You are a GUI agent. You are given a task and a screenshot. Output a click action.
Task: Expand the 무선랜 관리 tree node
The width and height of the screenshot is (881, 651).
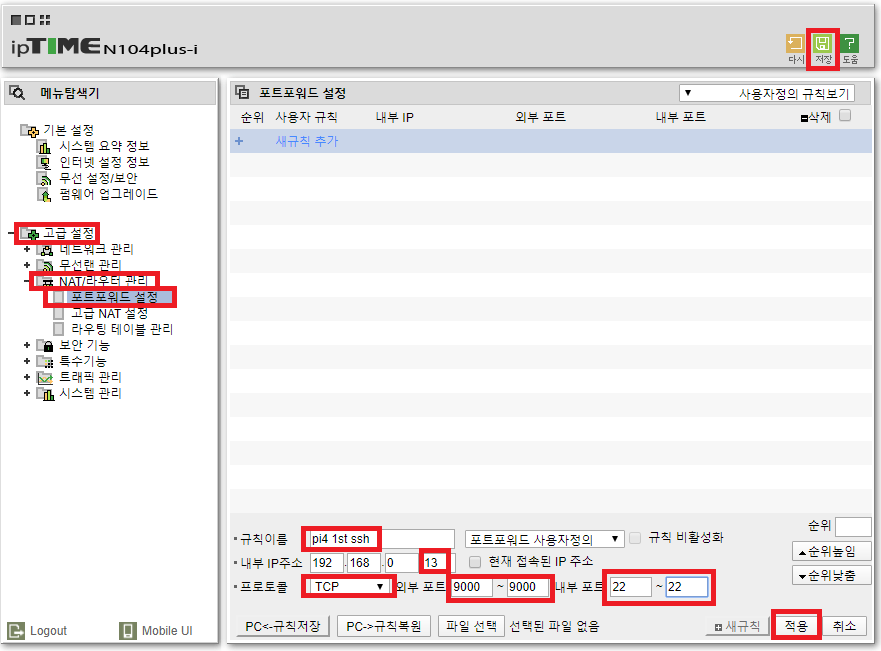point(26,265)
